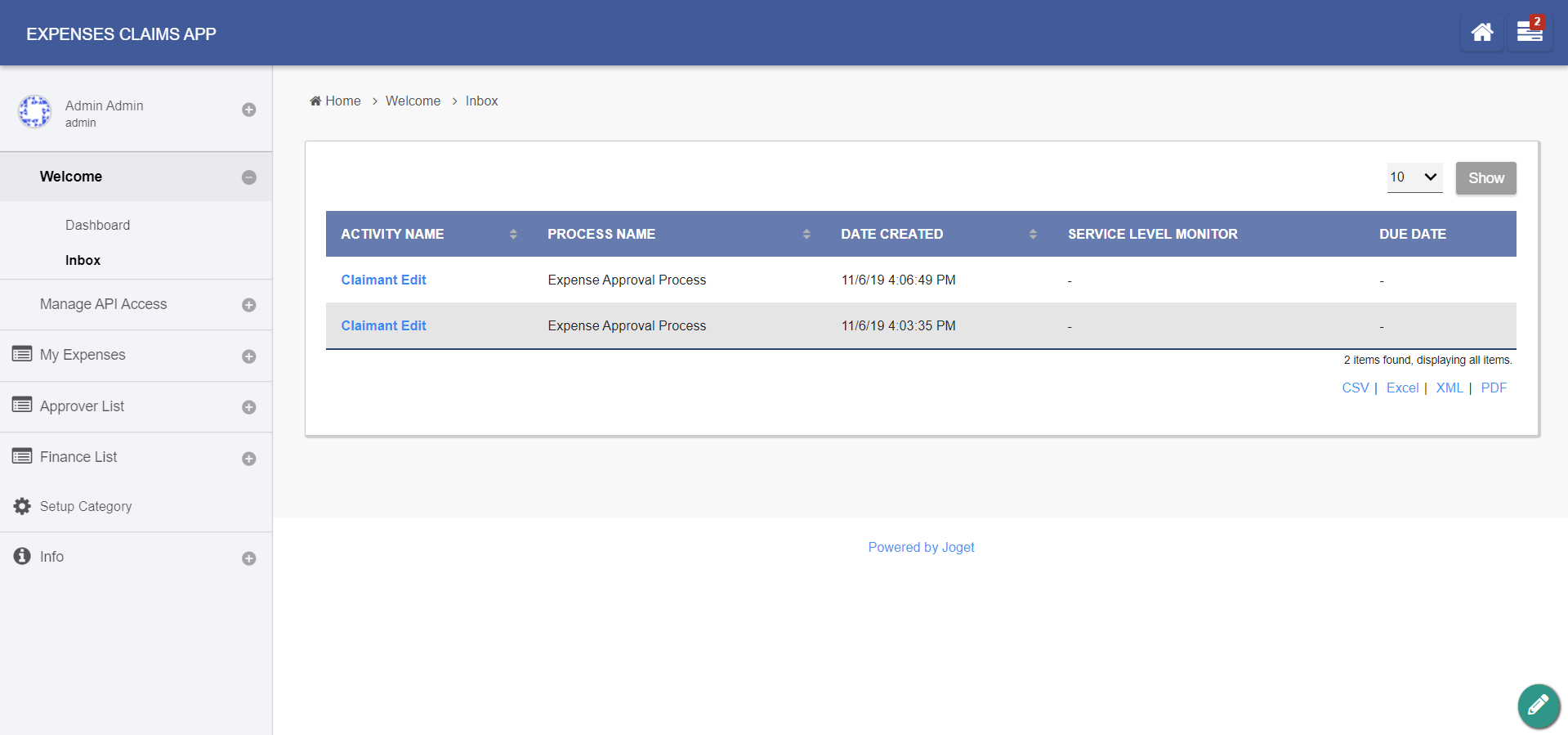Open the page size dropdown showing 10

tap(1414, 177)
